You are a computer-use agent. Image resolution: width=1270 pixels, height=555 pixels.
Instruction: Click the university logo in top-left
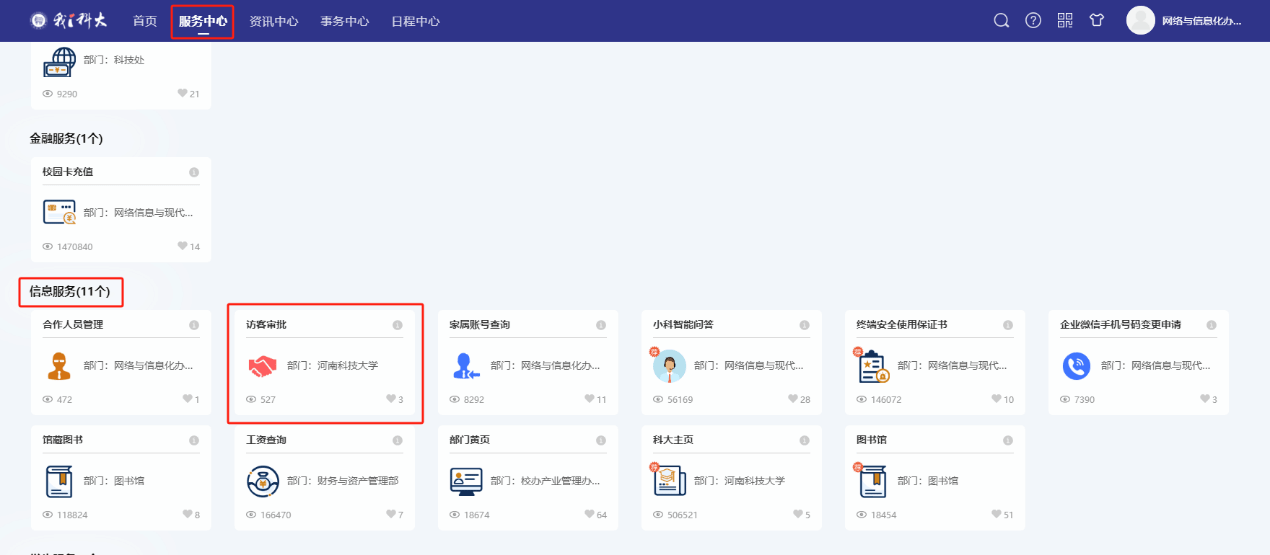pyautogui.click(x=68, y=21)
